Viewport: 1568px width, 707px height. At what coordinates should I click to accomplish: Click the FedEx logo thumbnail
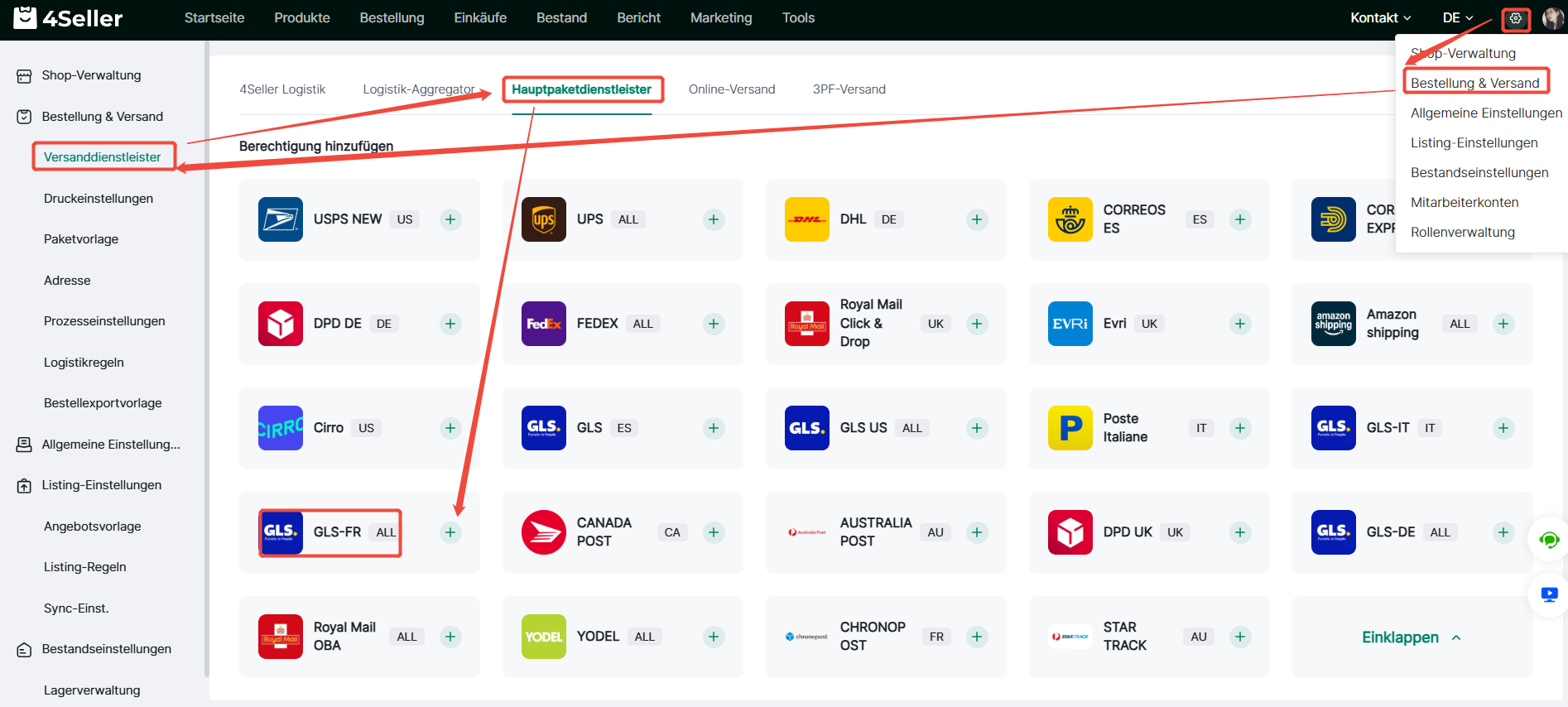click(x=544, y=324)
